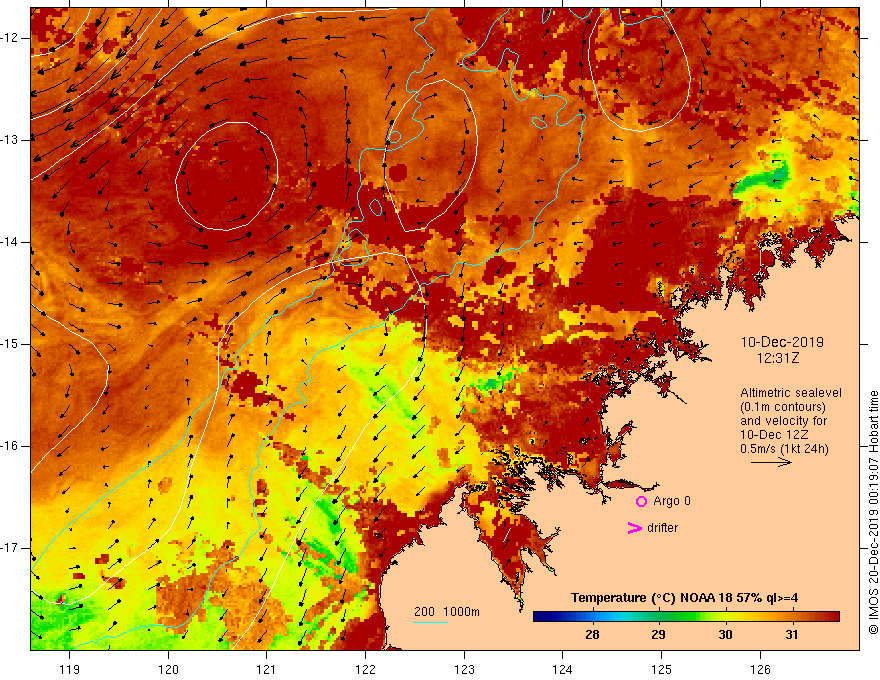Click the '30' temperature scale value
Image resolution: width=880 pixels, height=680 pixels.
coord(725,635)
